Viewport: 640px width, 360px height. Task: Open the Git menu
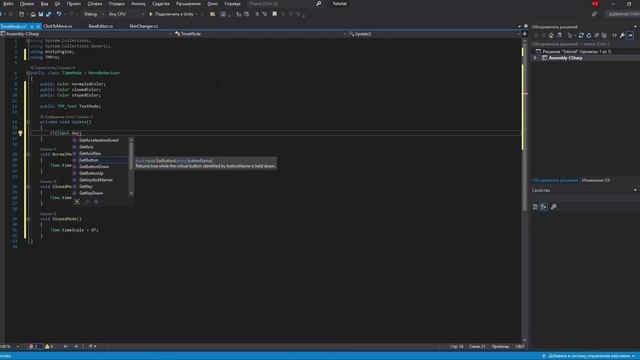57,4
